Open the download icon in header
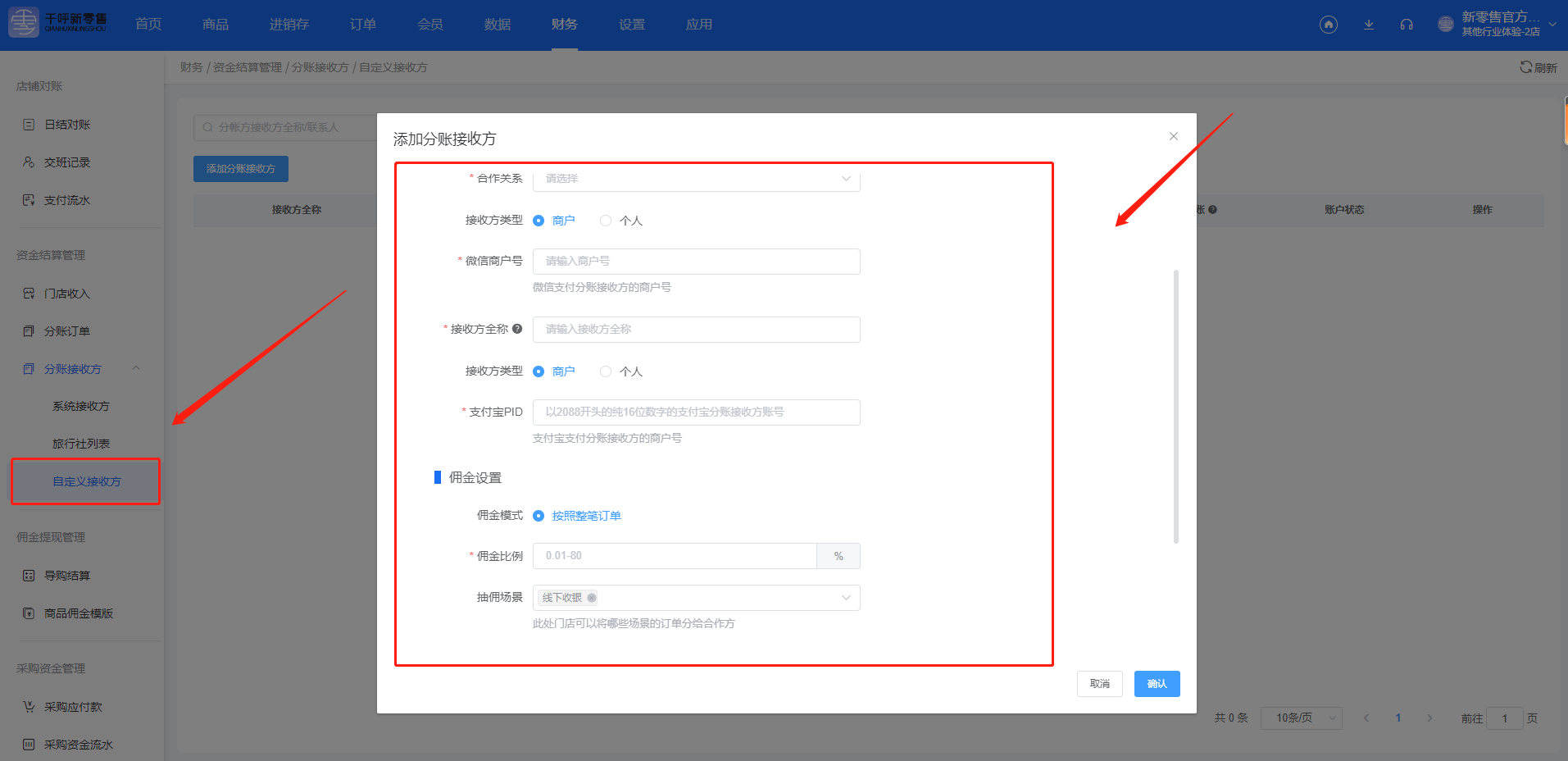1568x761 pixels. click(1368, 25)
